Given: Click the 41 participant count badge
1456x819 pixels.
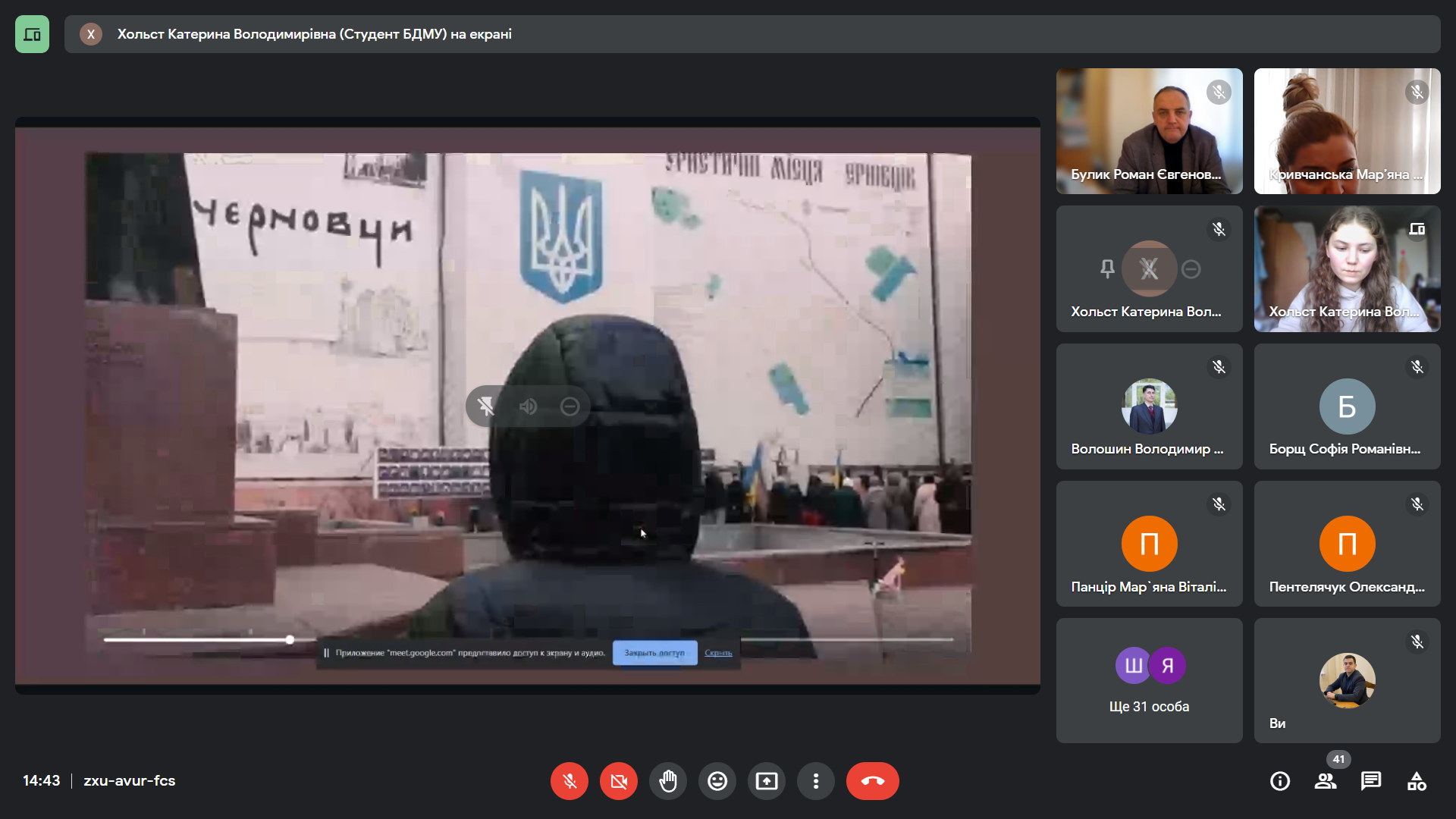Looking at the screenshot, I should pyautogui.click(x=1338, y=759).
